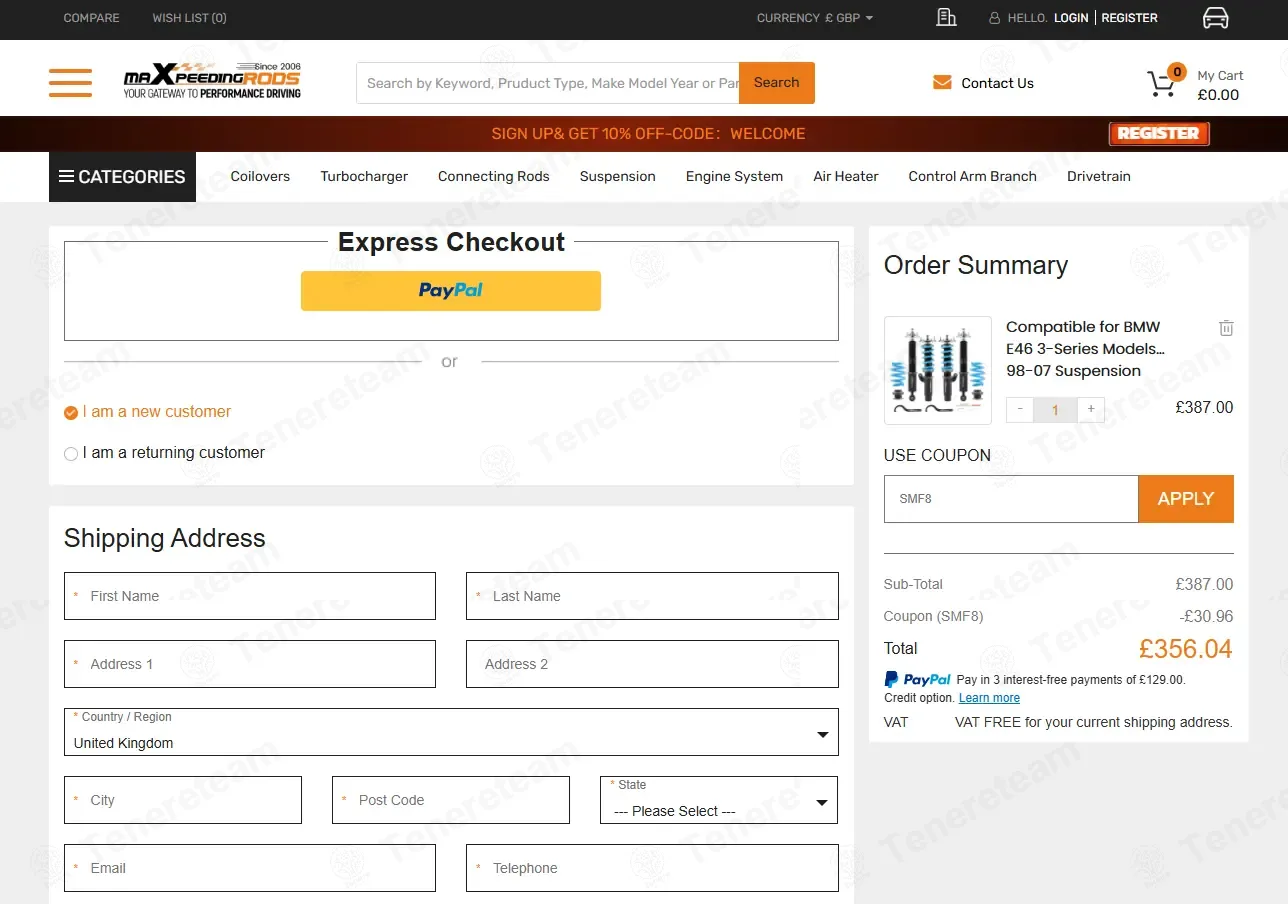Open the Turbocharger category
Image resolution: width=1288 pixels, height=904 pixels.
[364, 176]
